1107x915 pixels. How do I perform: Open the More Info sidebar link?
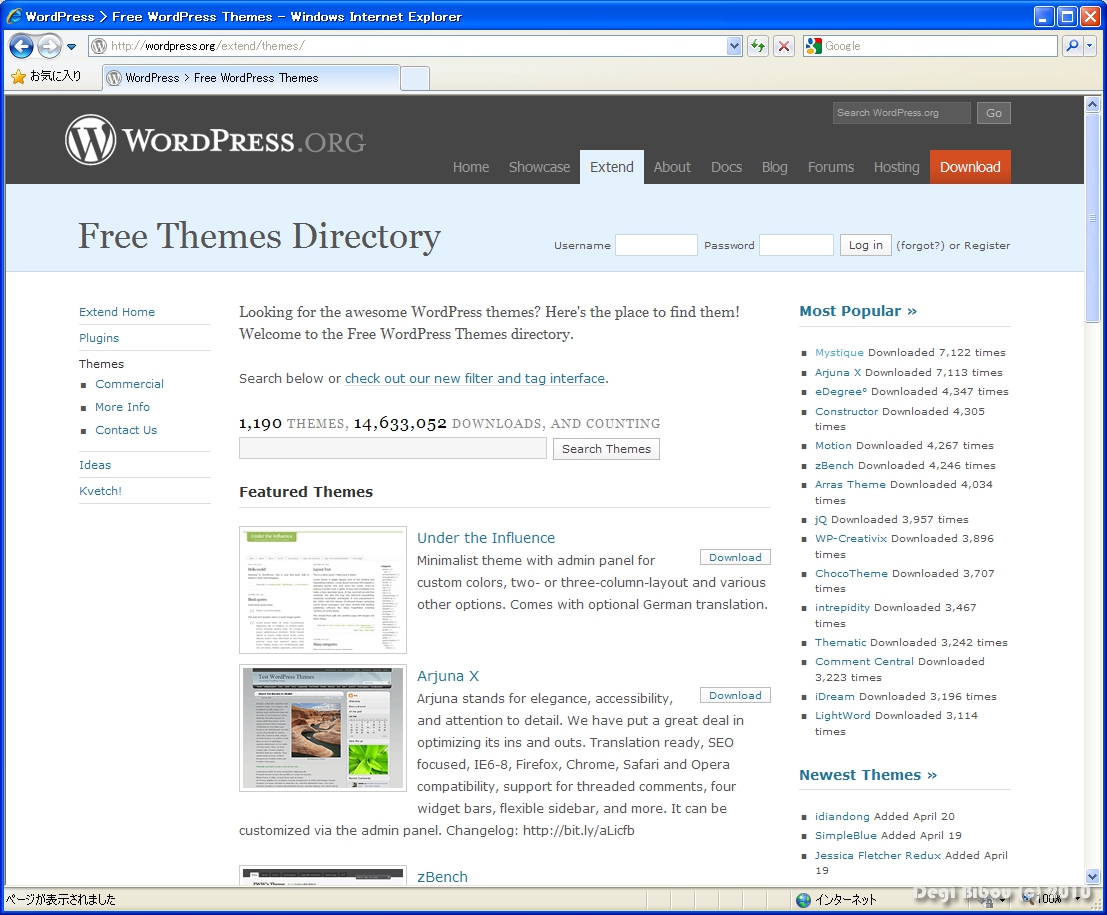click(122, 407)
